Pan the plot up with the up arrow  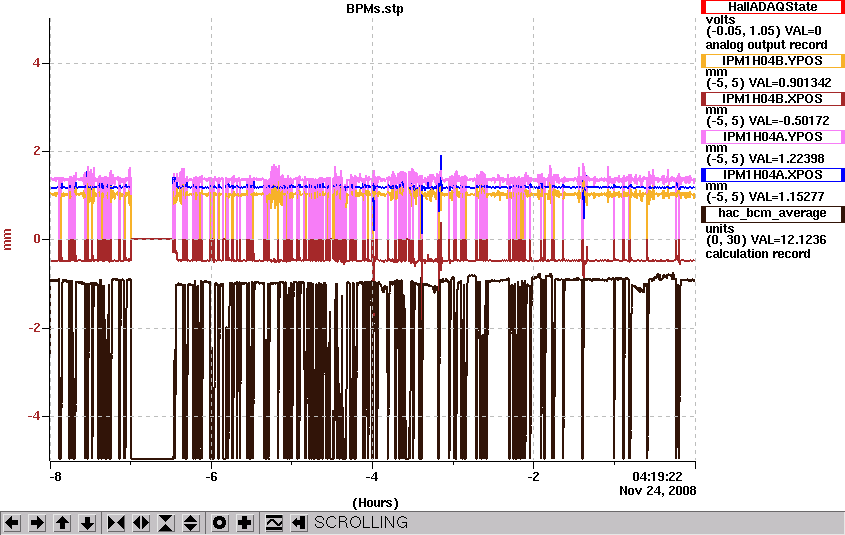(x=62, y=523)
